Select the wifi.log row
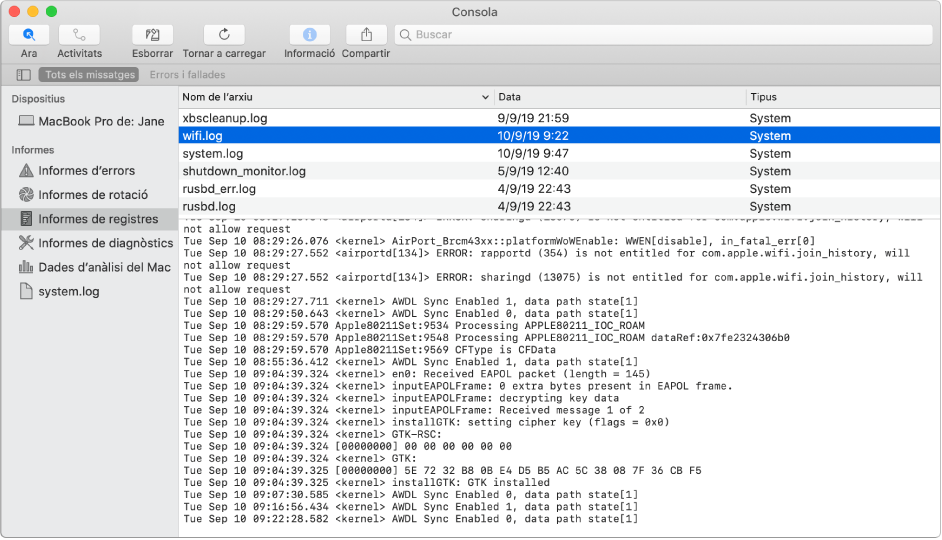The image size is (942, 540). point(559,136)
